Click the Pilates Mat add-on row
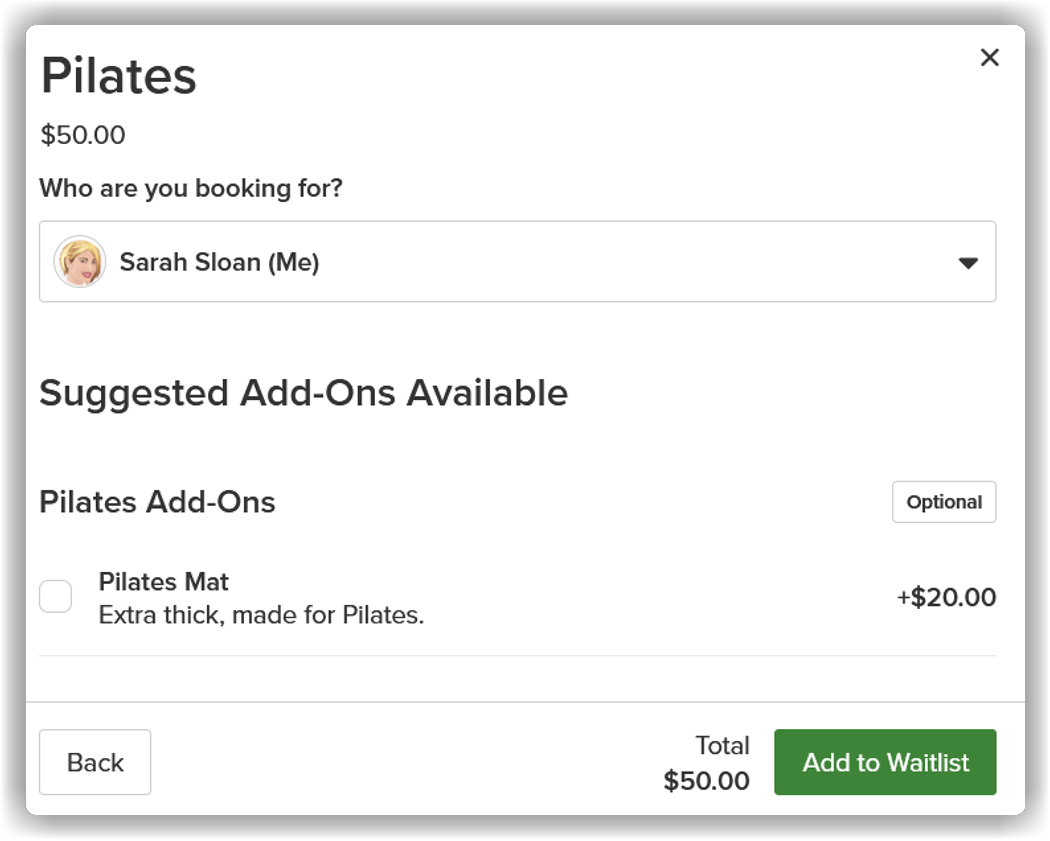 pos(517,597)
